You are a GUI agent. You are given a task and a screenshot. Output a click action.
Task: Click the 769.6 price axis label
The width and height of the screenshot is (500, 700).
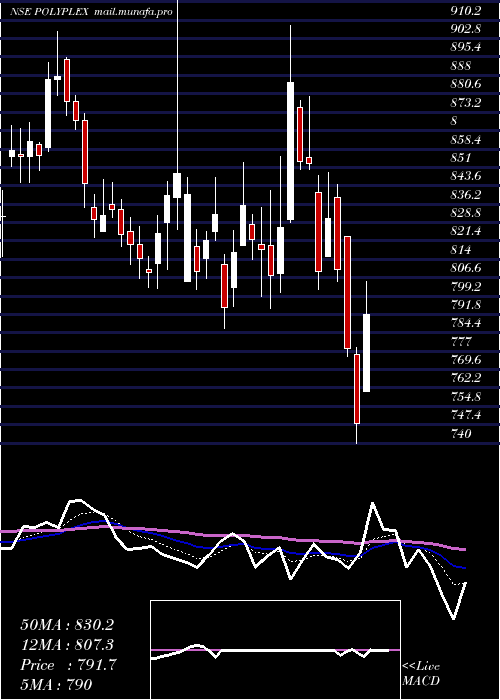(x=466, y=360)
